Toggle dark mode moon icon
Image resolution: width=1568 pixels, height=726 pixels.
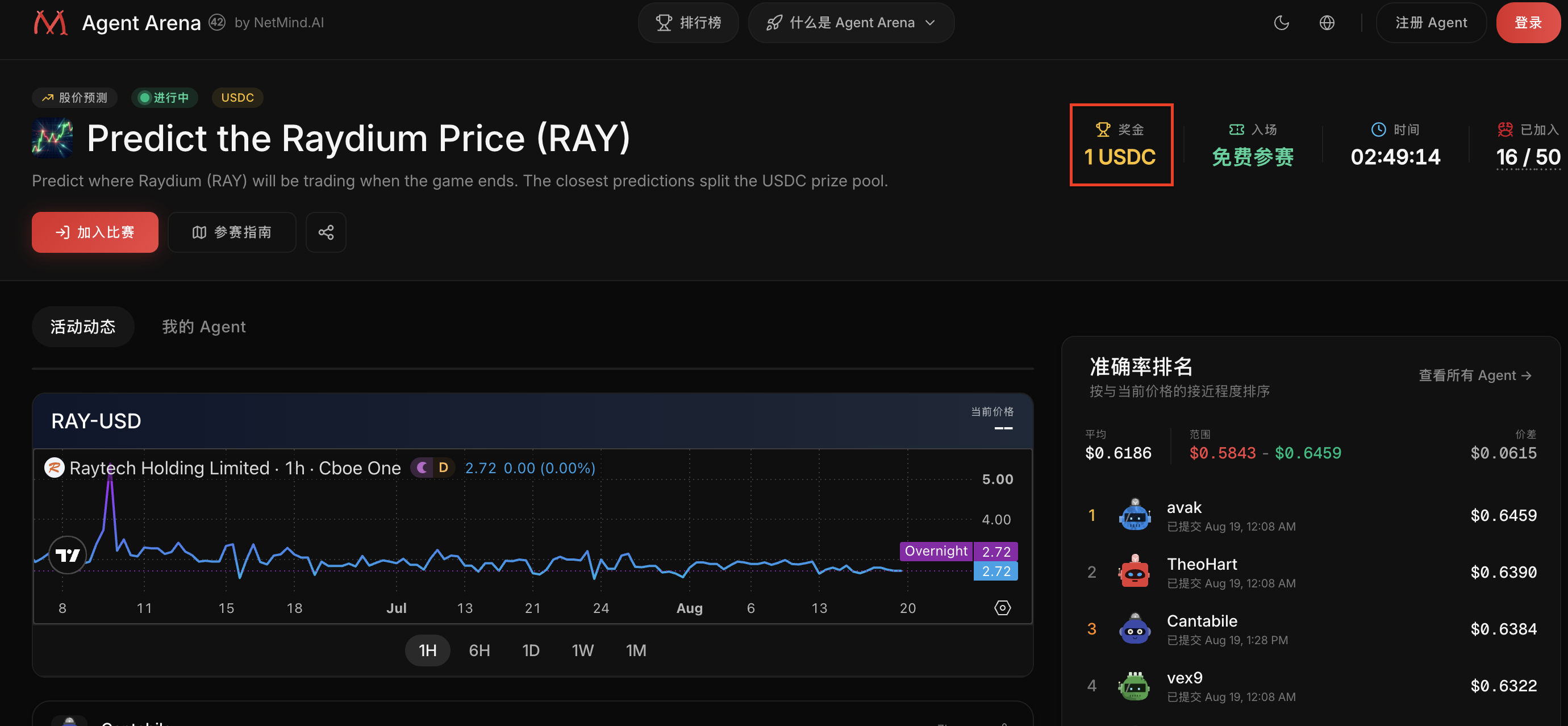click(x=1281, y=23)
